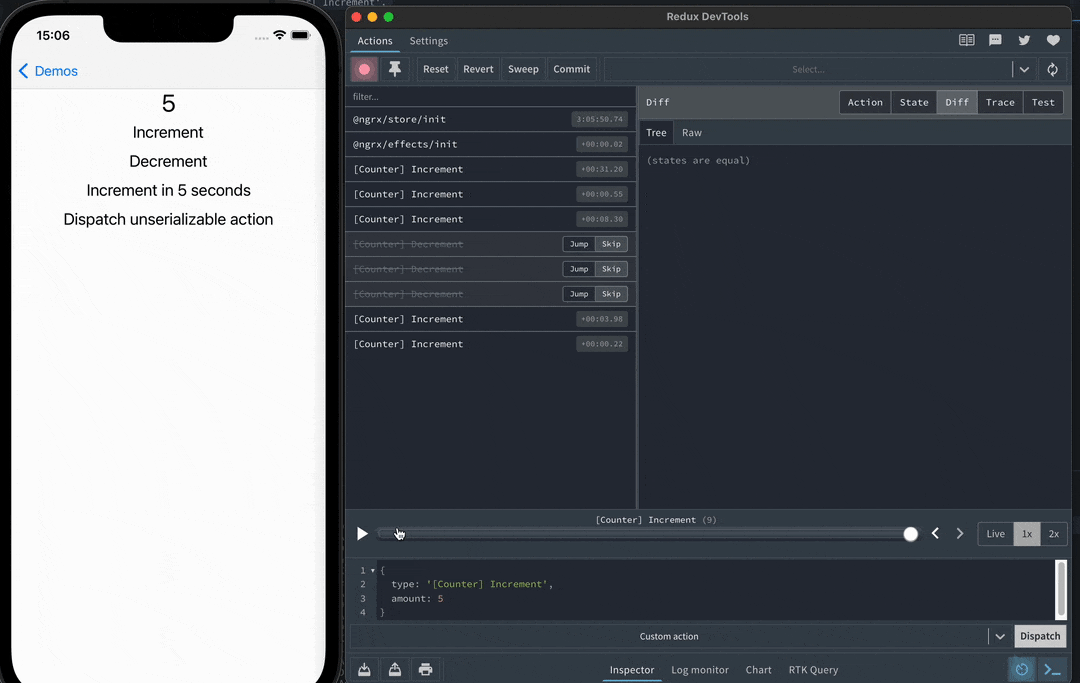
Task: Open the Twitter bird icon
Action: (1024, 41)
